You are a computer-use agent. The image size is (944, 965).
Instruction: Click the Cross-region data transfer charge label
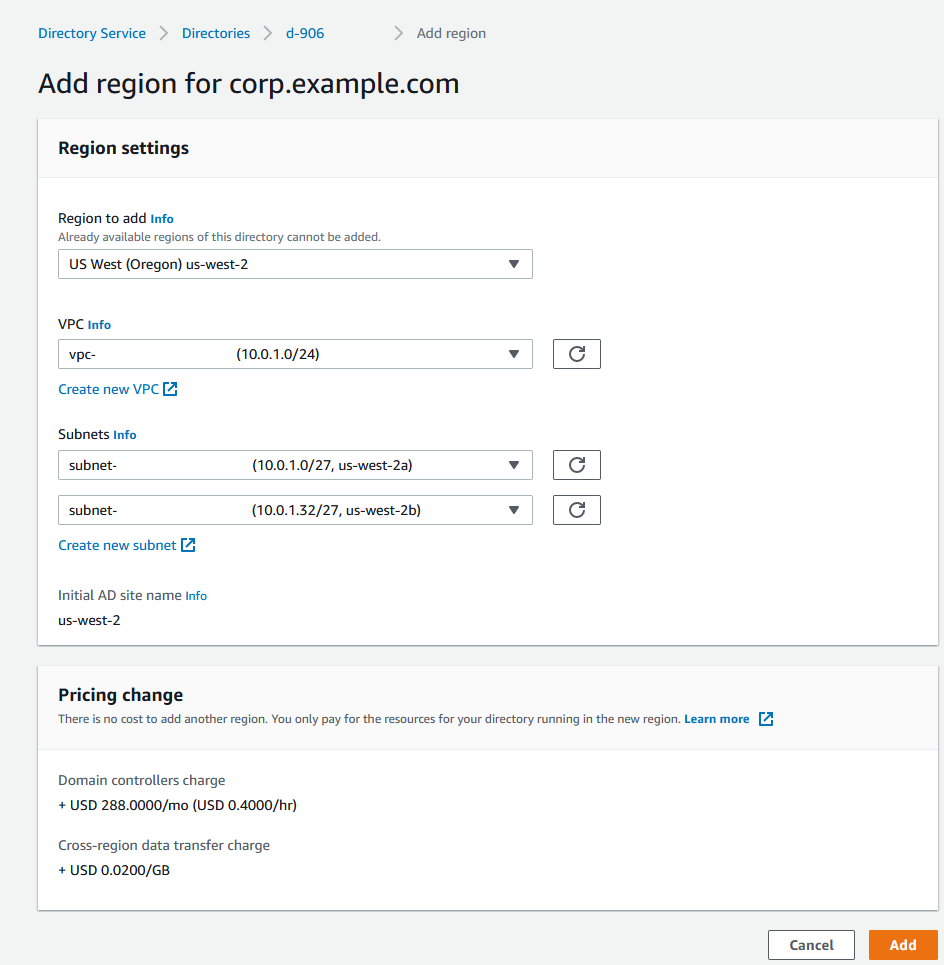click(164, 846)
